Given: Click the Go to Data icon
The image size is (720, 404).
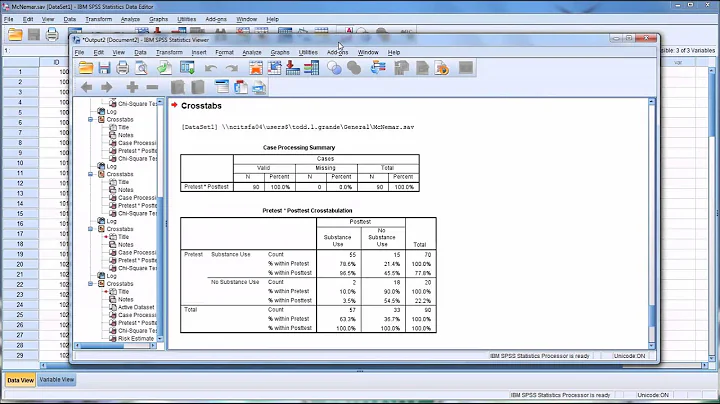Looking at the screenshot, I should [x=256, y=68].
